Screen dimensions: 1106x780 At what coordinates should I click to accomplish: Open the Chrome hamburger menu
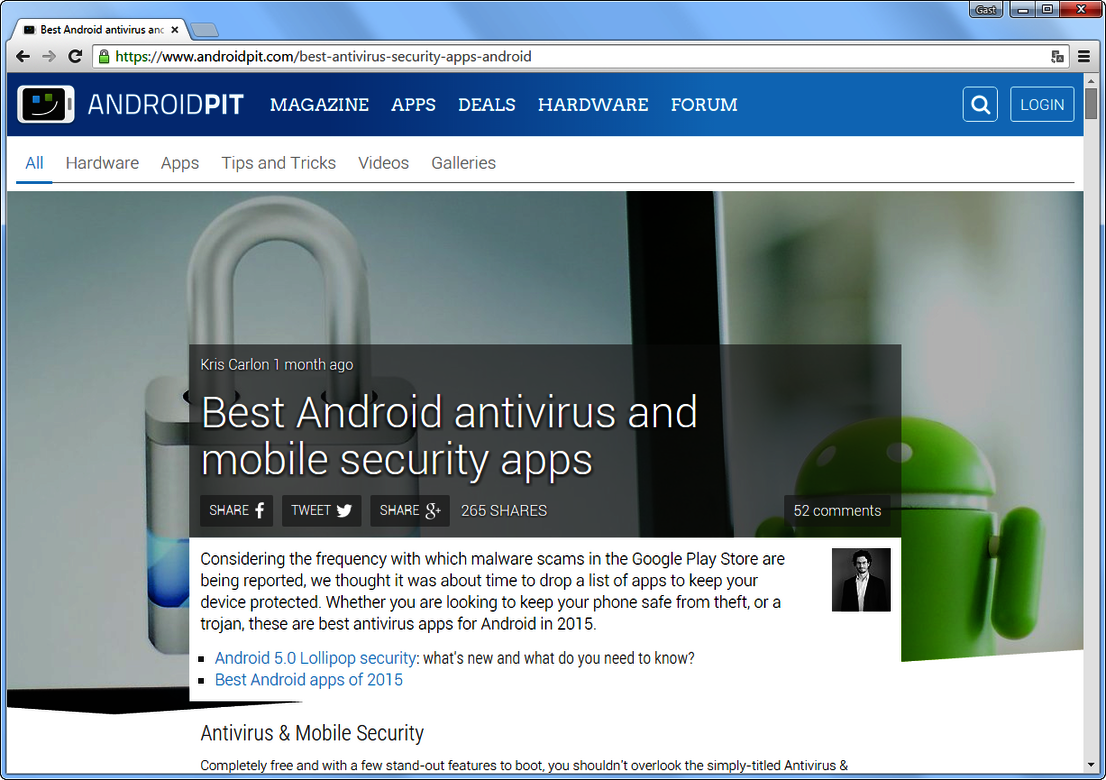tap(1084, 56)
